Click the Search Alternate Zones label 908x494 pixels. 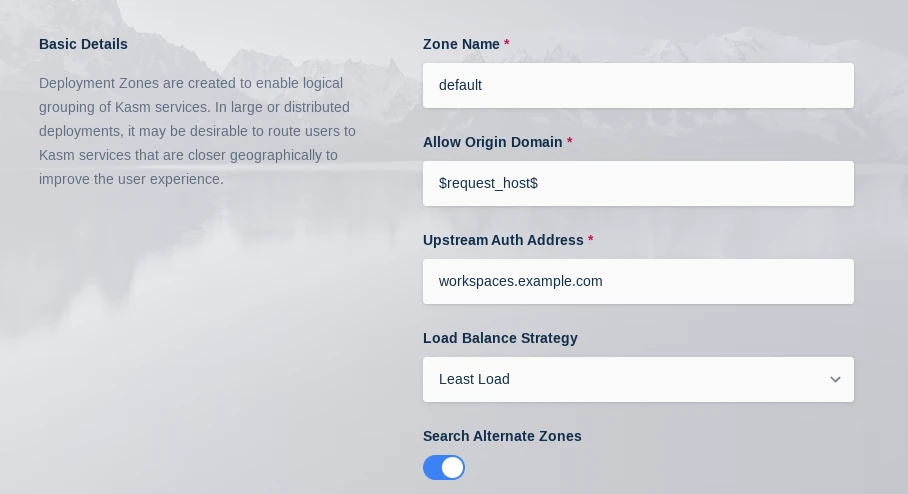coord(502,436)
